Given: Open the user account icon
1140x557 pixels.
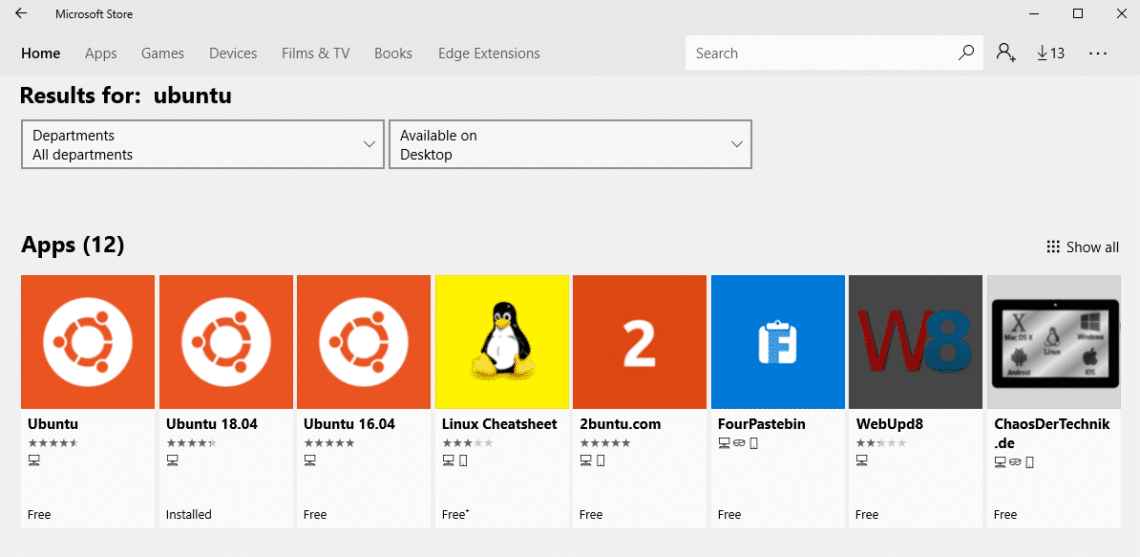Looking at the screenshot, I should (1006, 52).
